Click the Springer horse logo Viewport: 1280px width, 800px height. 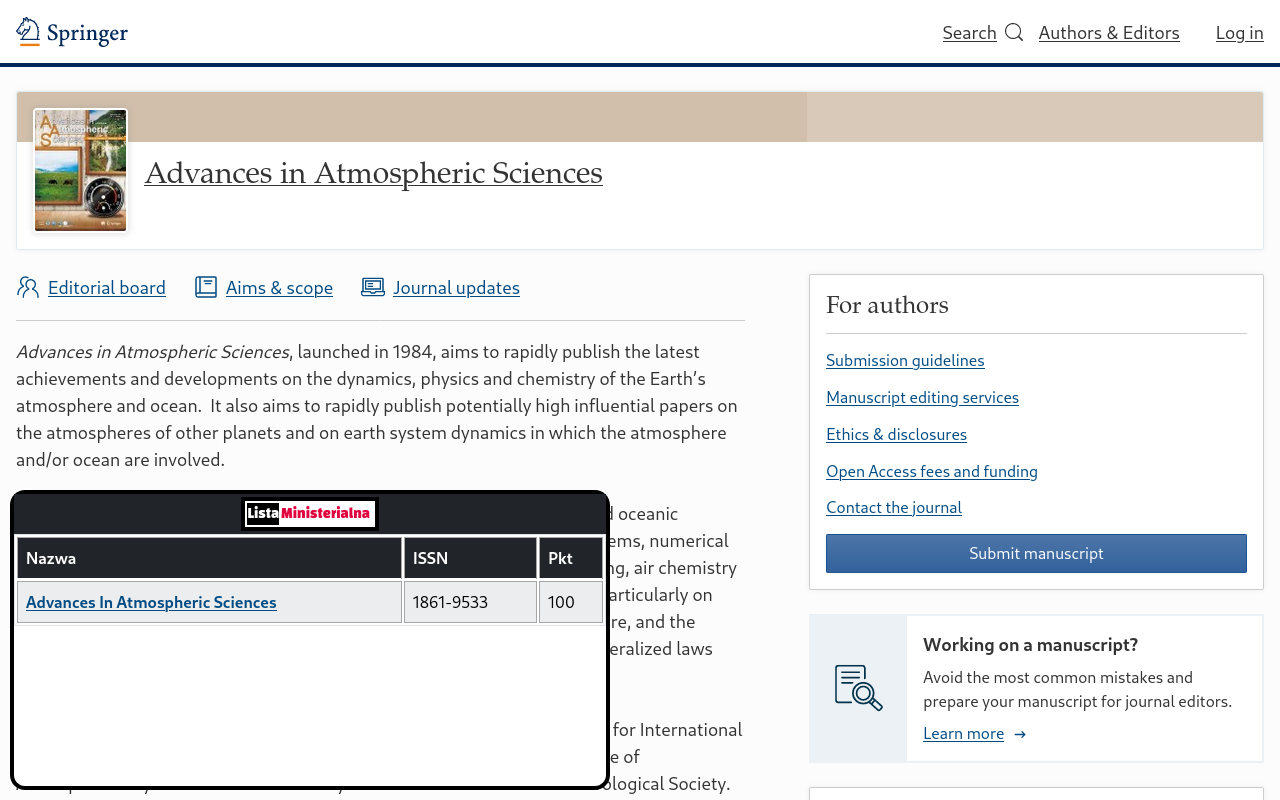[29, 32]
